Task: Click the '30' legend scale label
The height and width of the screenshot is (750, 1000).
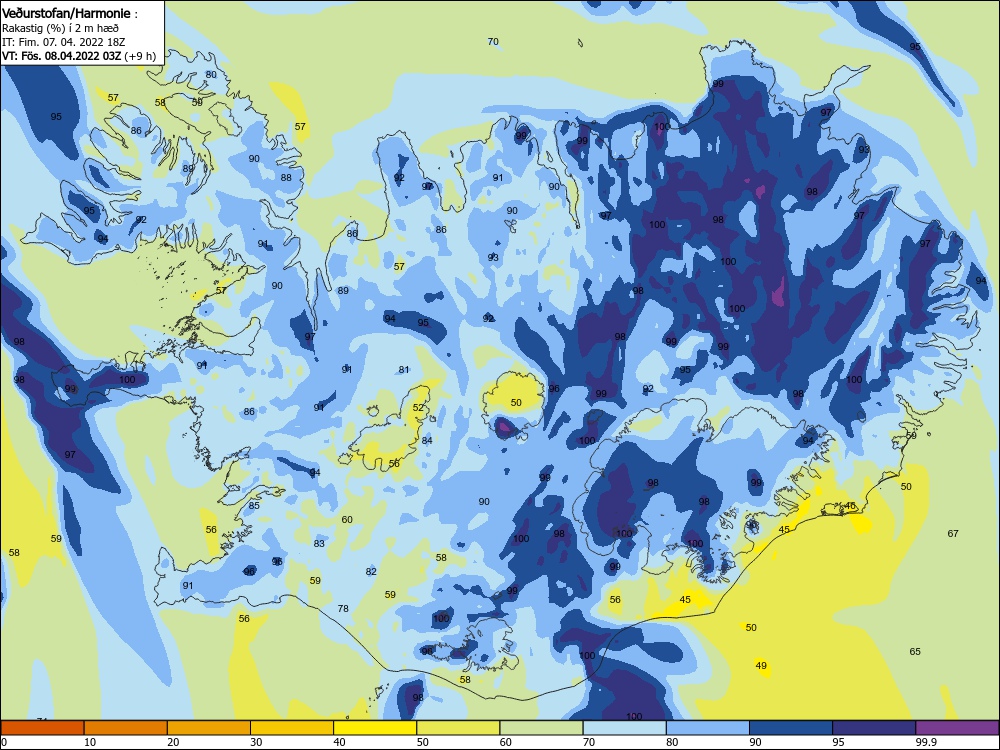Action: 256,742
